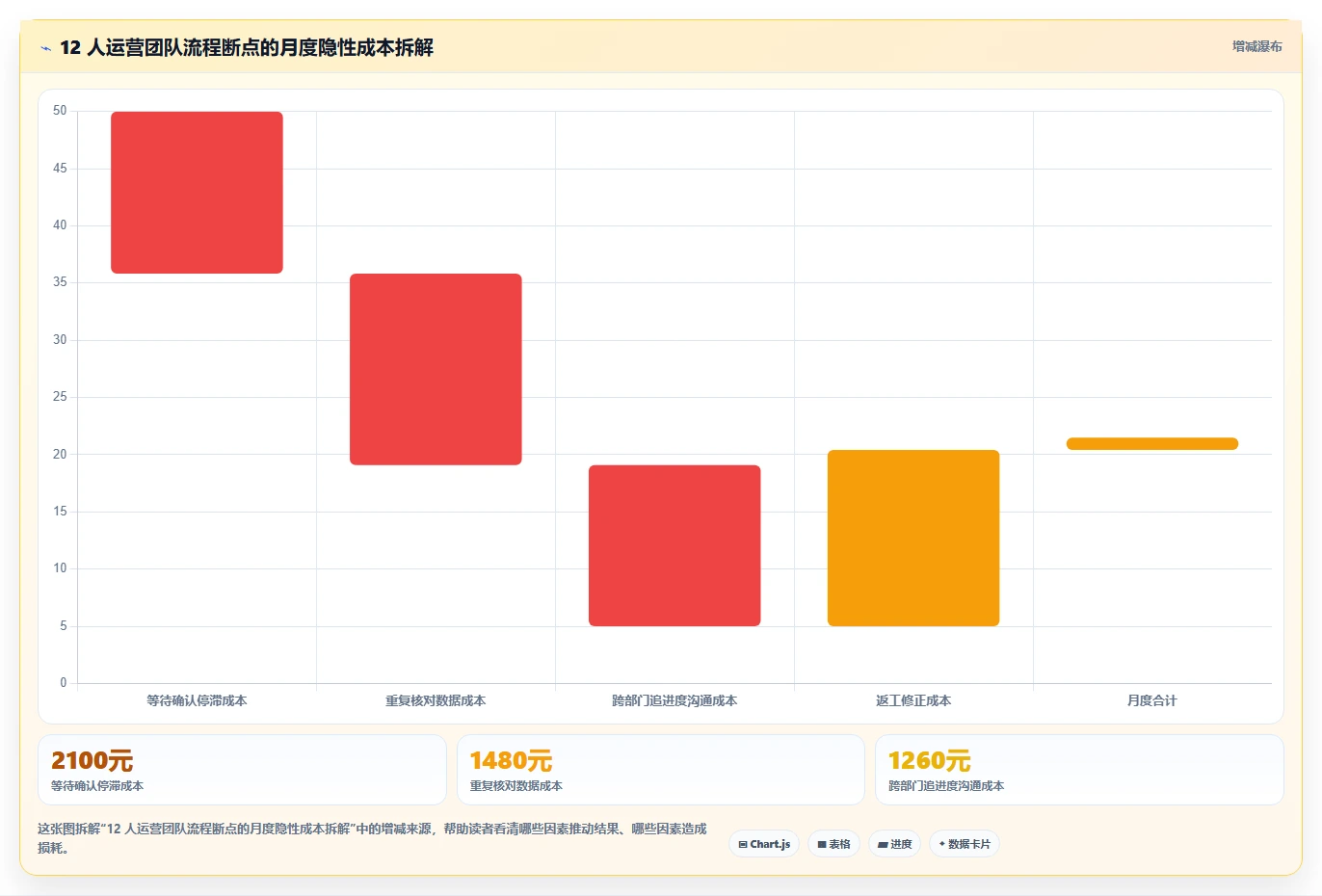Click the y-axis value 15
The height and width of the screenshot is (896, 1322).
60,512
